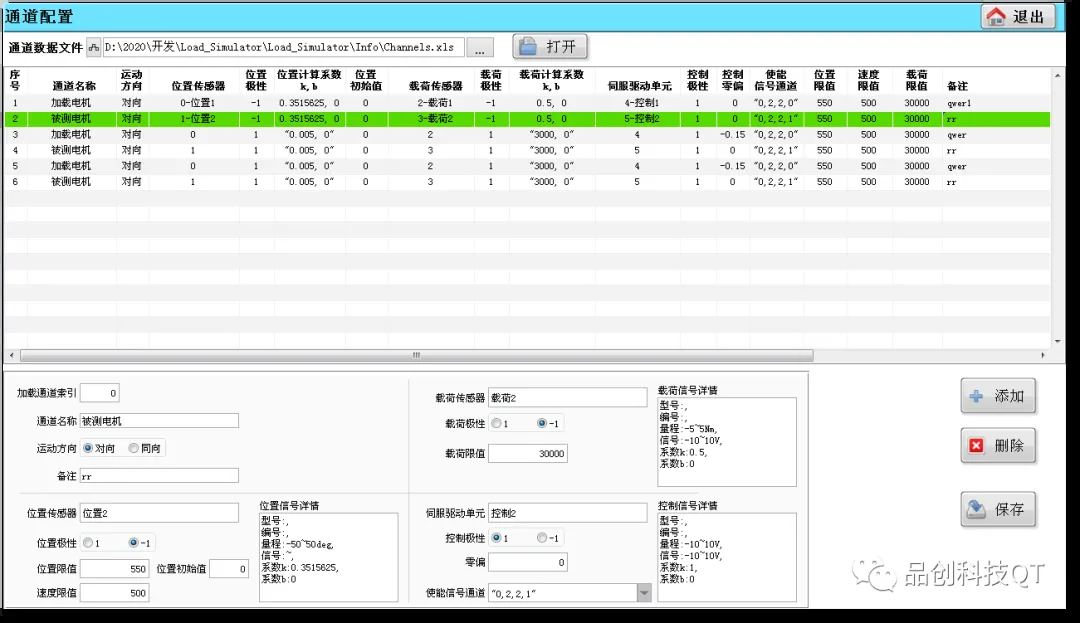This screenshot has height=623, width=1080.
Task: Select 同向 for 运动方向
Action: click(x=134, y=448)
